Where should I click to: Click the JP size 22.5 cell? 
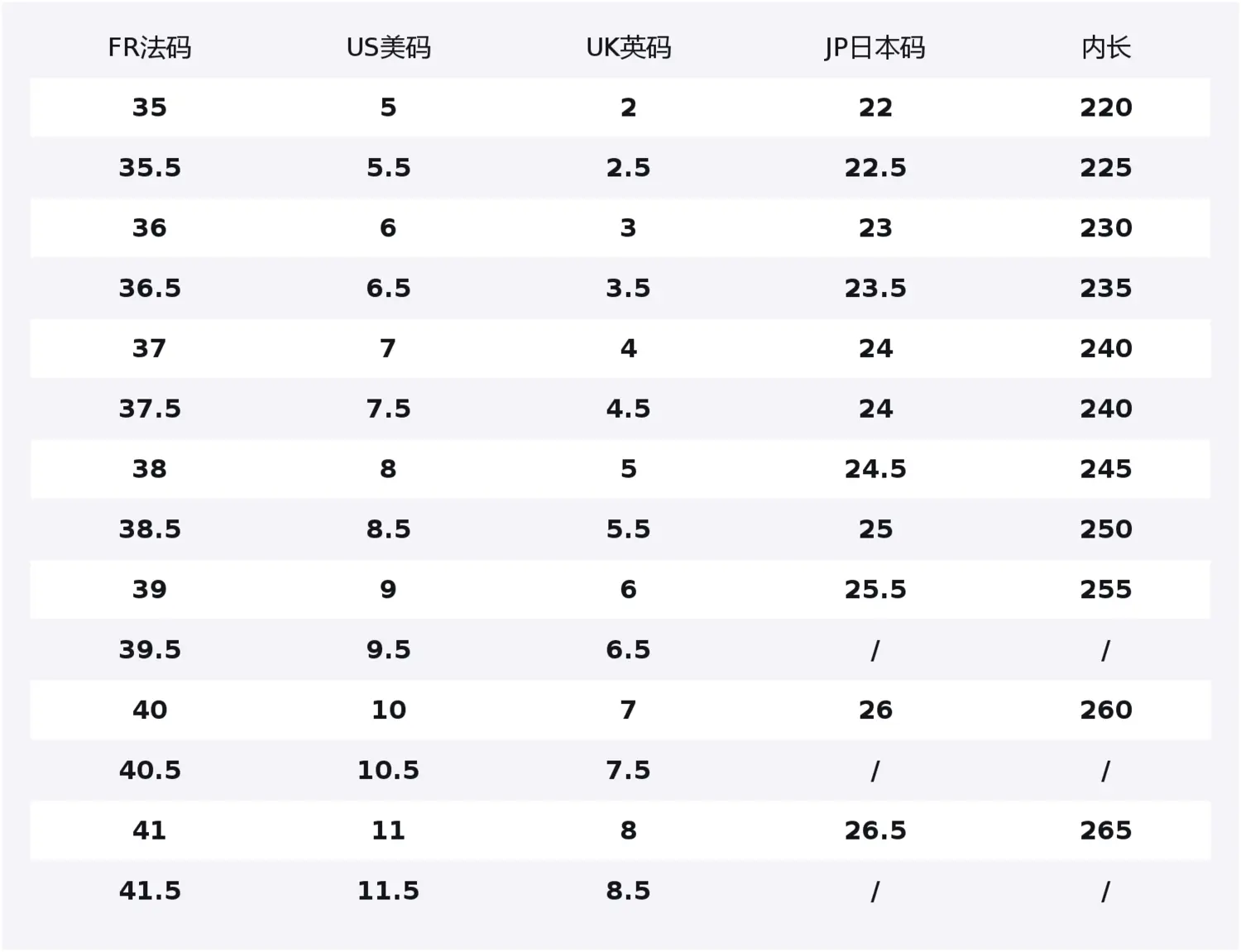coord(875,168)
